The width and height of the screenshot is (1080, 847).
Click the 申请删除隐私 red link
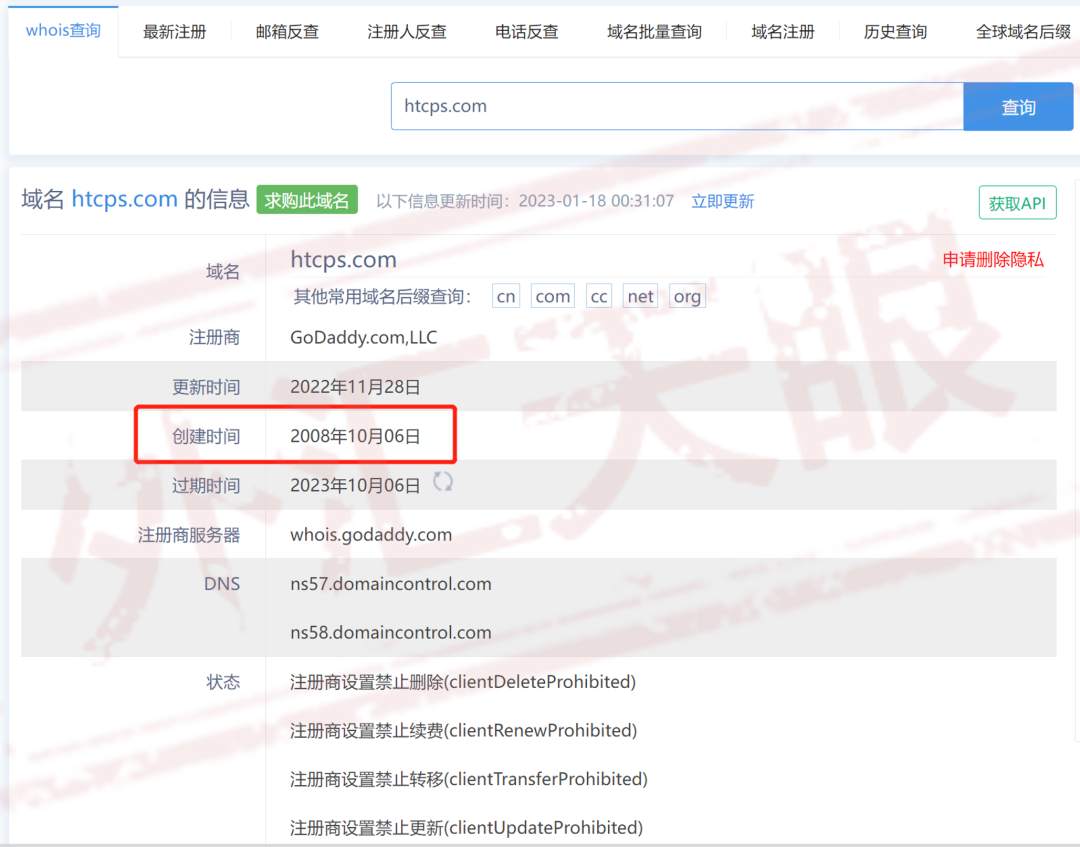pos(991,257)
